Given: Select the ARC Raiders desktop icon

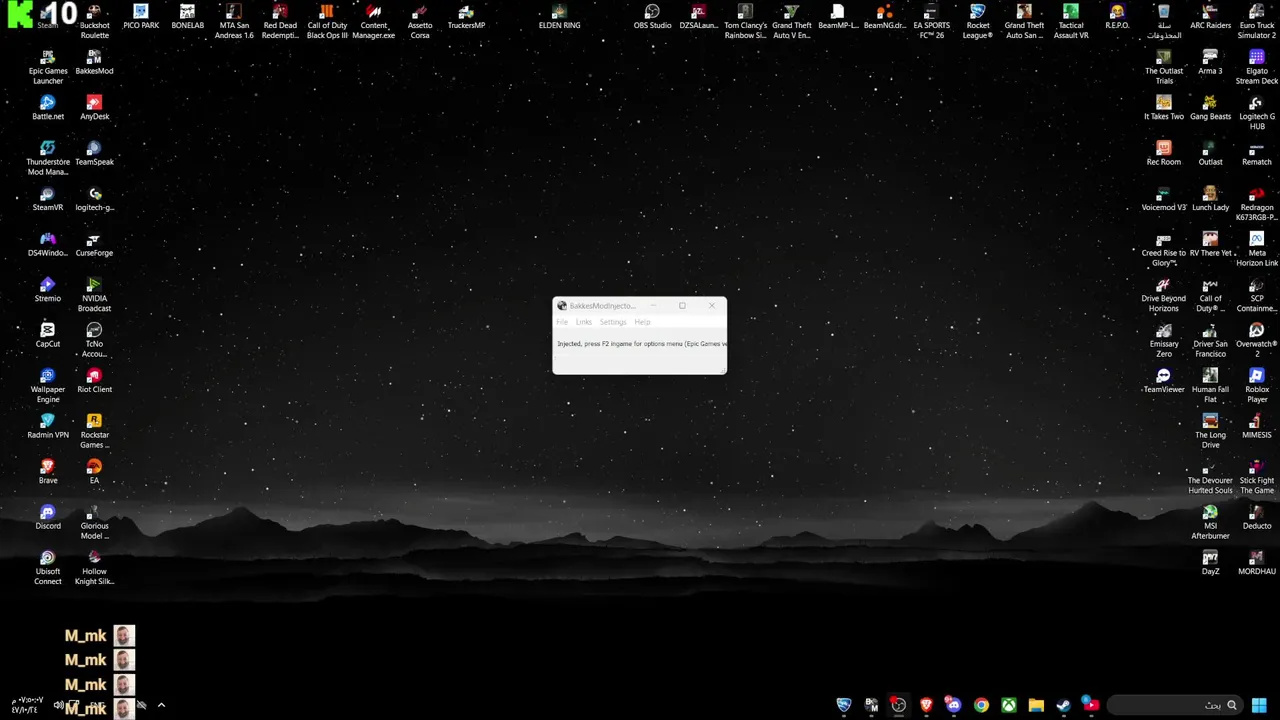Looking at the screenshot, I should click(x=1210, y=18).
